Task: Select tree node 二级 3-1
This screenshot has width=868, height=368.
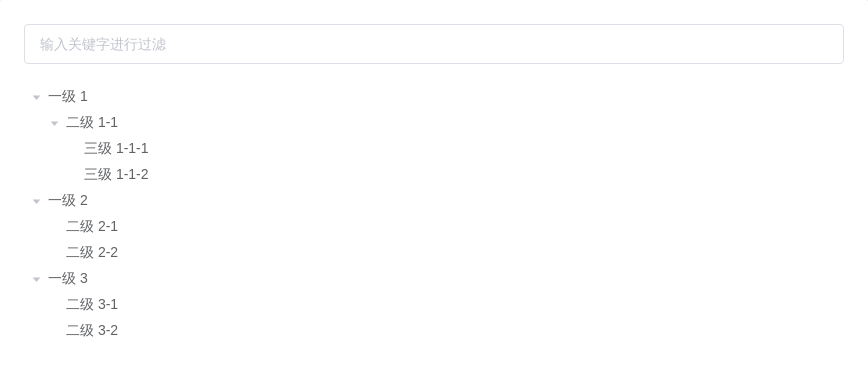Action: pyautogui.click(x=92, y=304)
